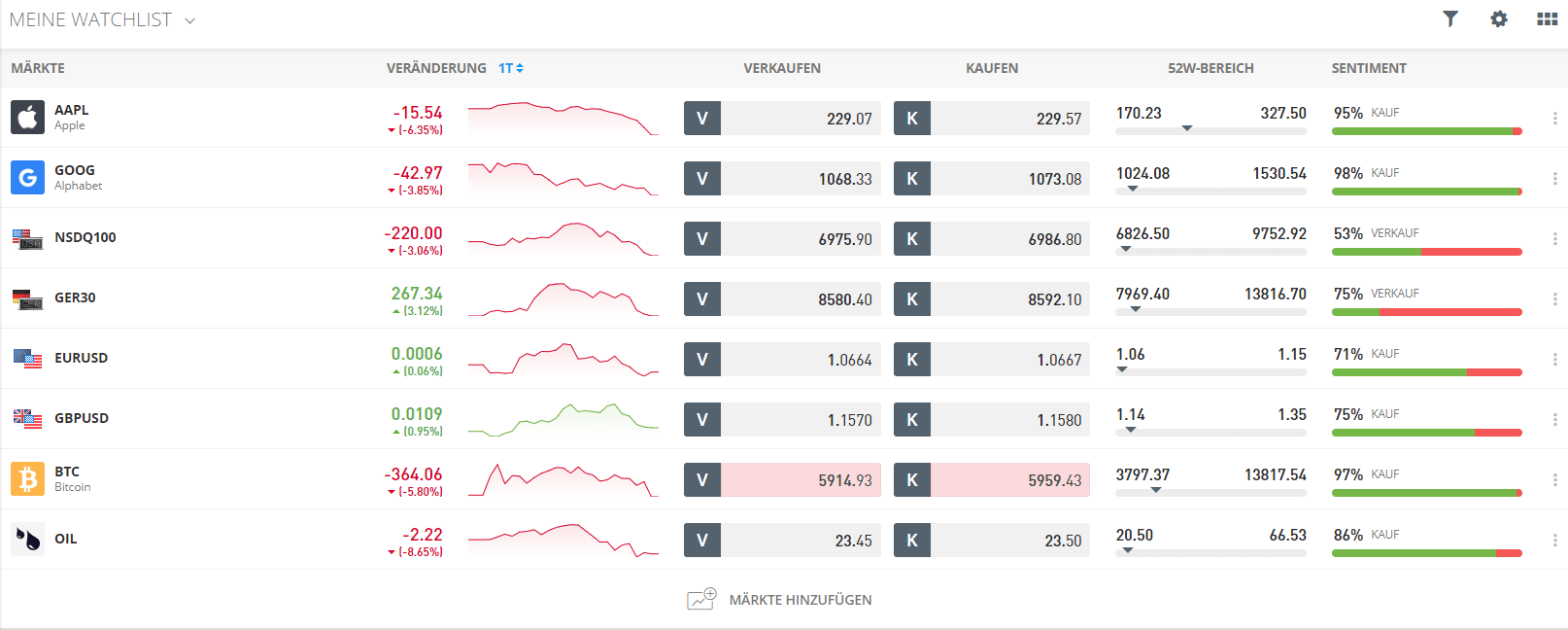Sort by Märkte column header
This screenshot has height=630, width=1568.
tap(38, 68)
